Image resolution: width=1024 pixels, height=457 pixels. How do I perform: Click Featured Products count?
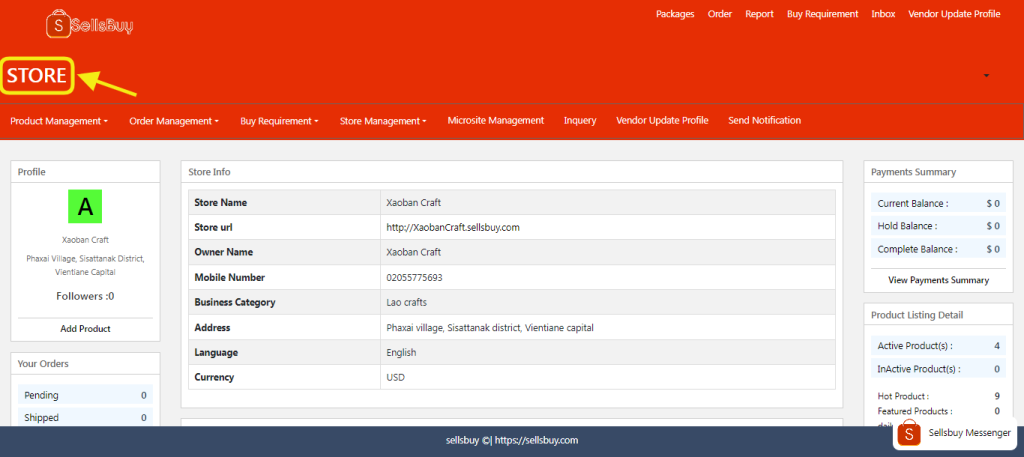pos(997,411)
